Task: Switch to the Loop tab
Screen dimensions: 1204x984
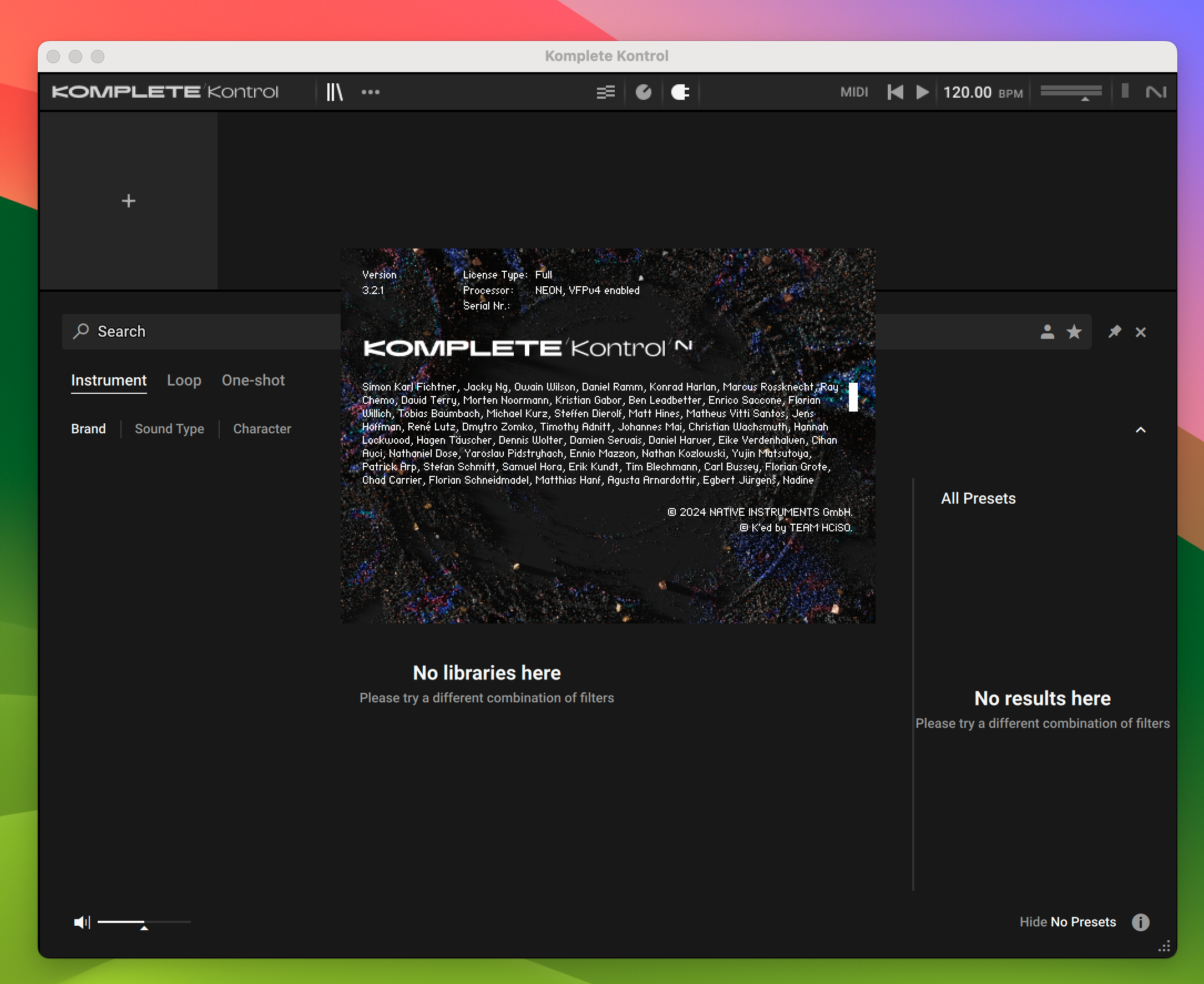Action: point(184,381)
